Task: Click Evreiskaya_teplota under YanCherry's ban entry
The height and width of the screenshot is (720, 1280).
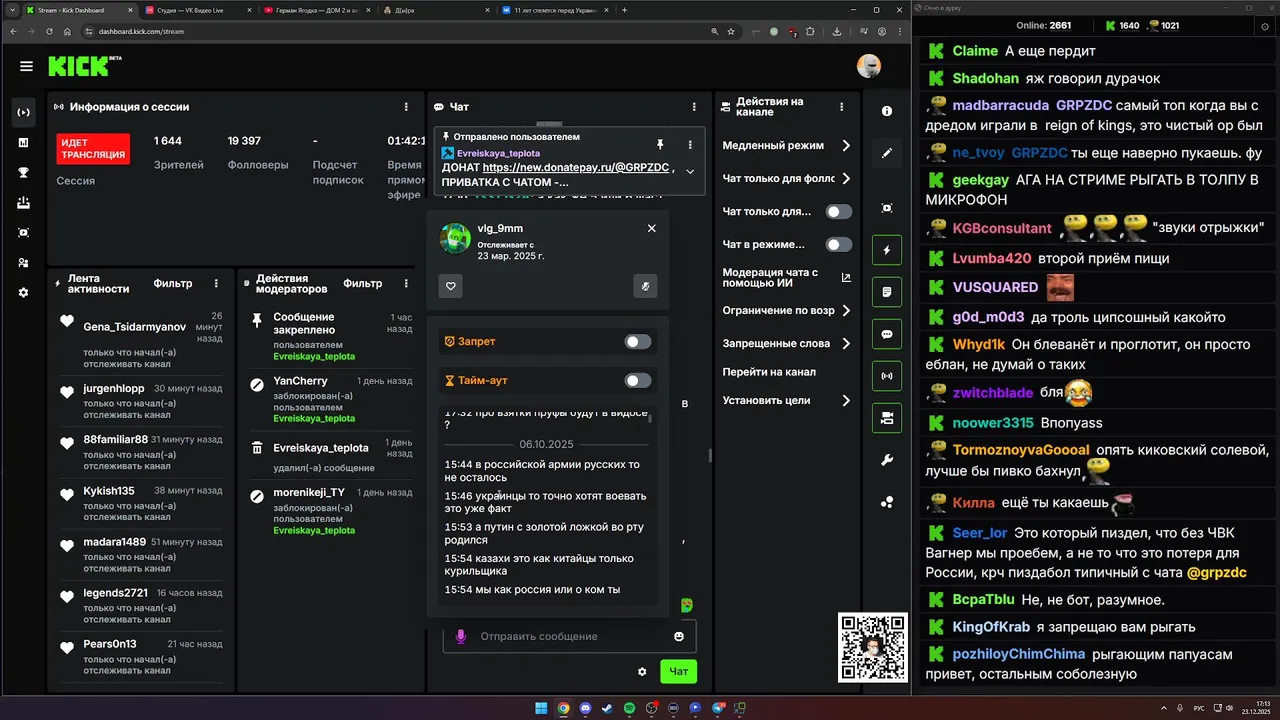Action: pos(314,418)
